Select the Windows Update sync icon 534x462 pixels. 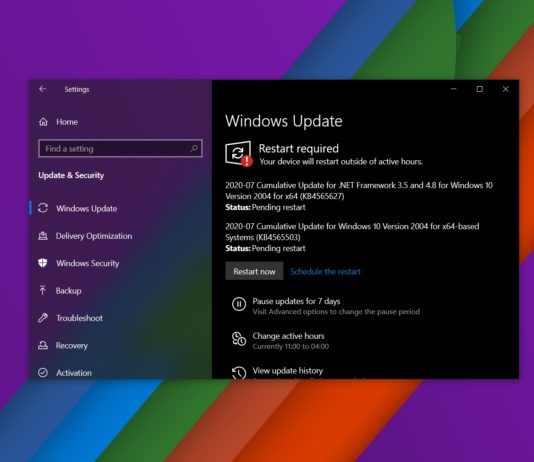tap(43, 208)
